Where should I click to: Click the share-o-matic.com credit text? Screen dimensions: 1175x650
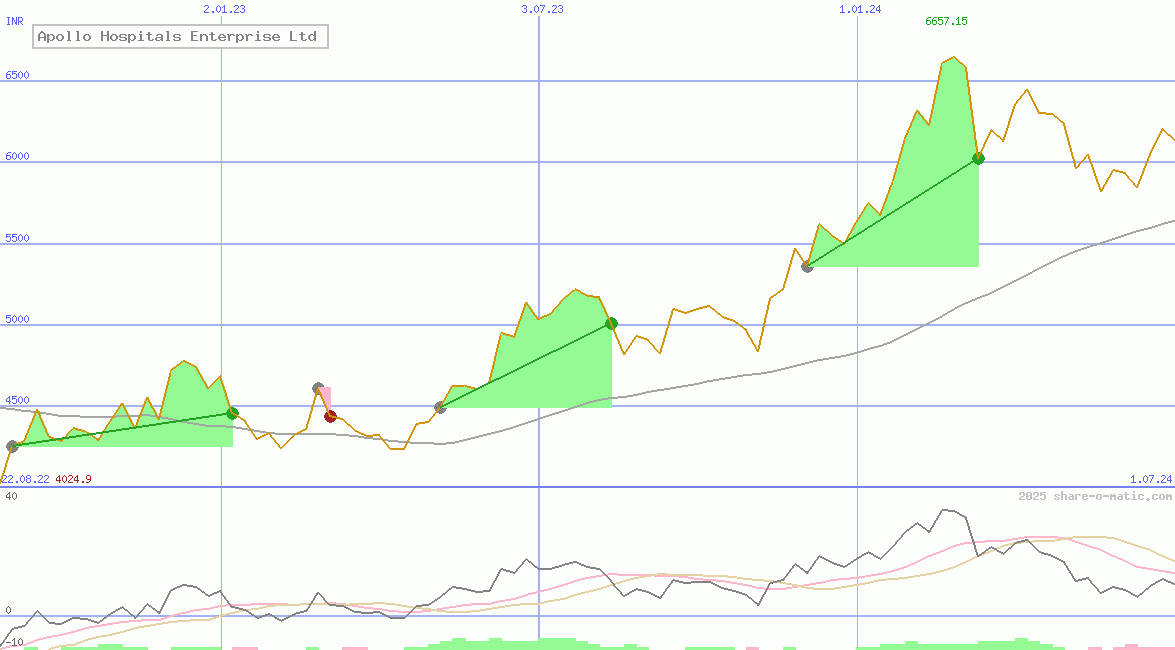pyautogui.click(x=1095, y=496)
